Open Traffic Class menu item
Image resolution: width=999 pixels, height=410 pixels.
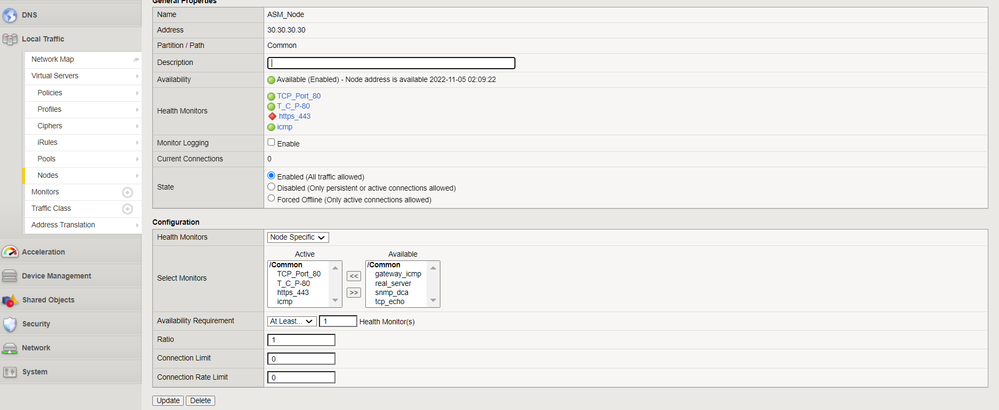[51, 208]
